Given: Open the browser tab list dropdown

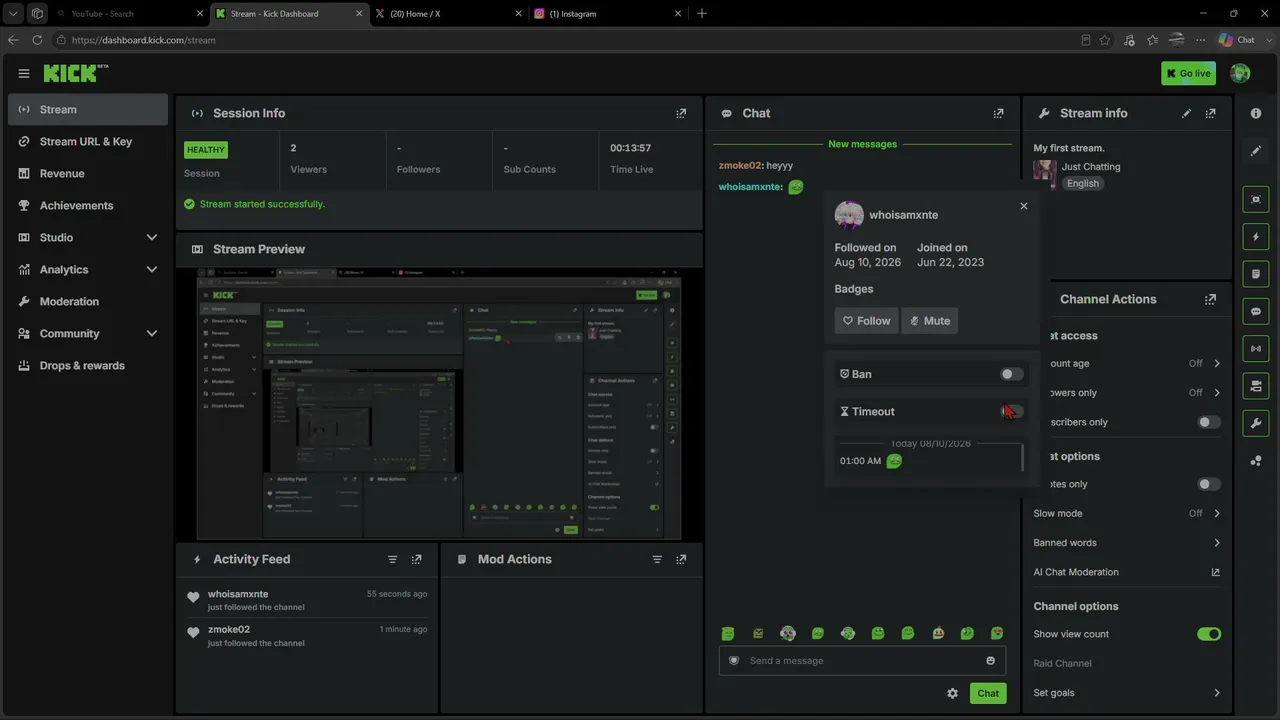Looking at the screenshot, I should (13, 14).
